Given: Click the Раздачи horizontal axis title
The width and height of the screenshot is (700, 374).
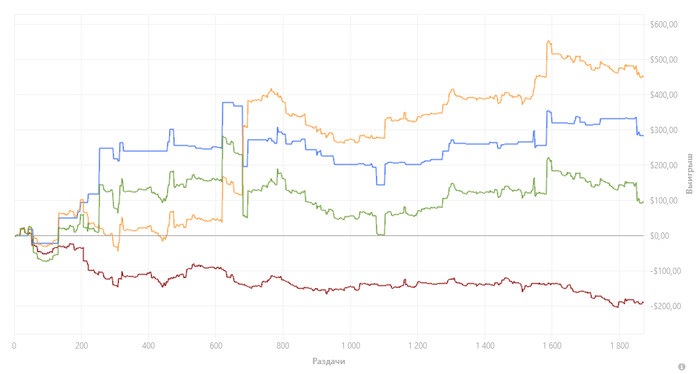Looking at the screenshot, I should 329,361.
